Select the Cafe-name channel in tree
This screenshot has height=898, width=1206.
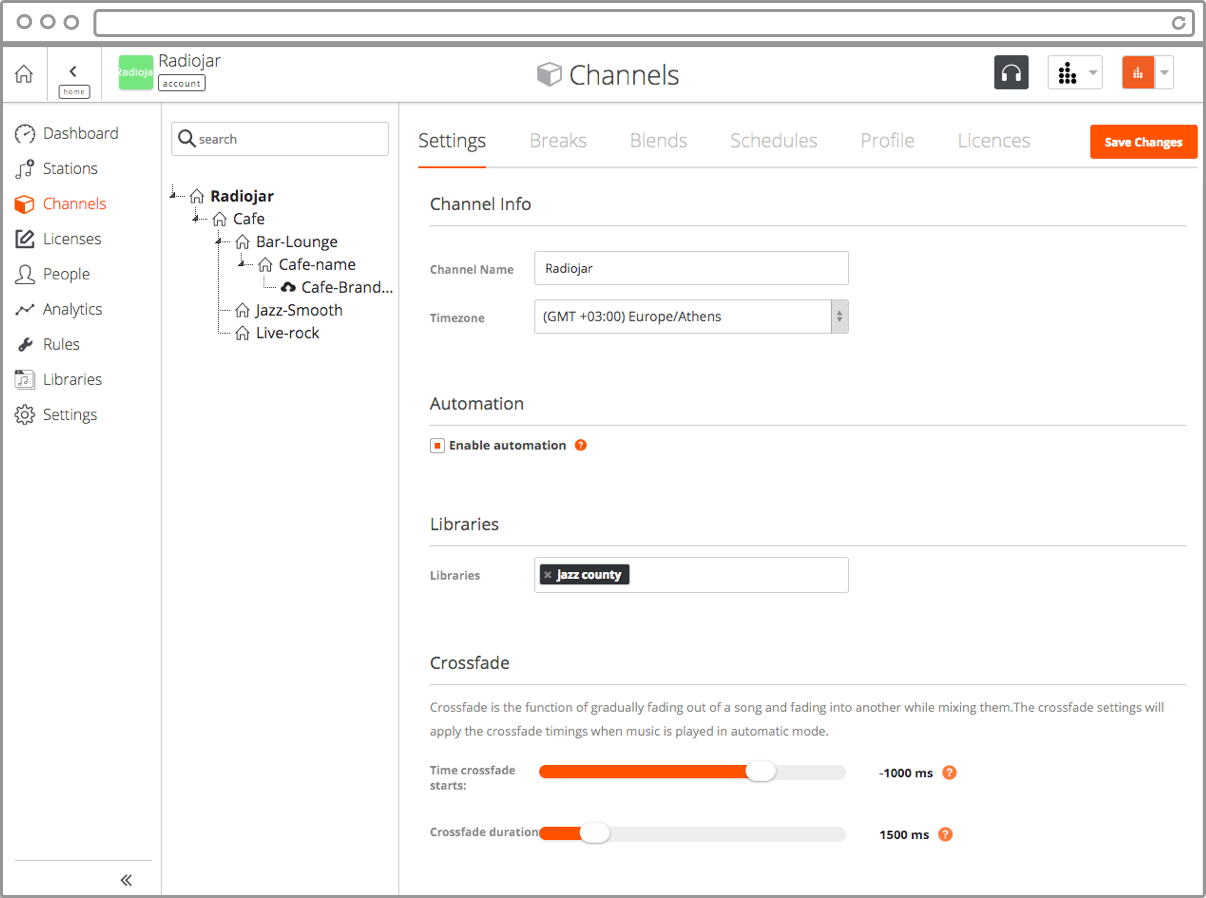[x=317, y=265]
